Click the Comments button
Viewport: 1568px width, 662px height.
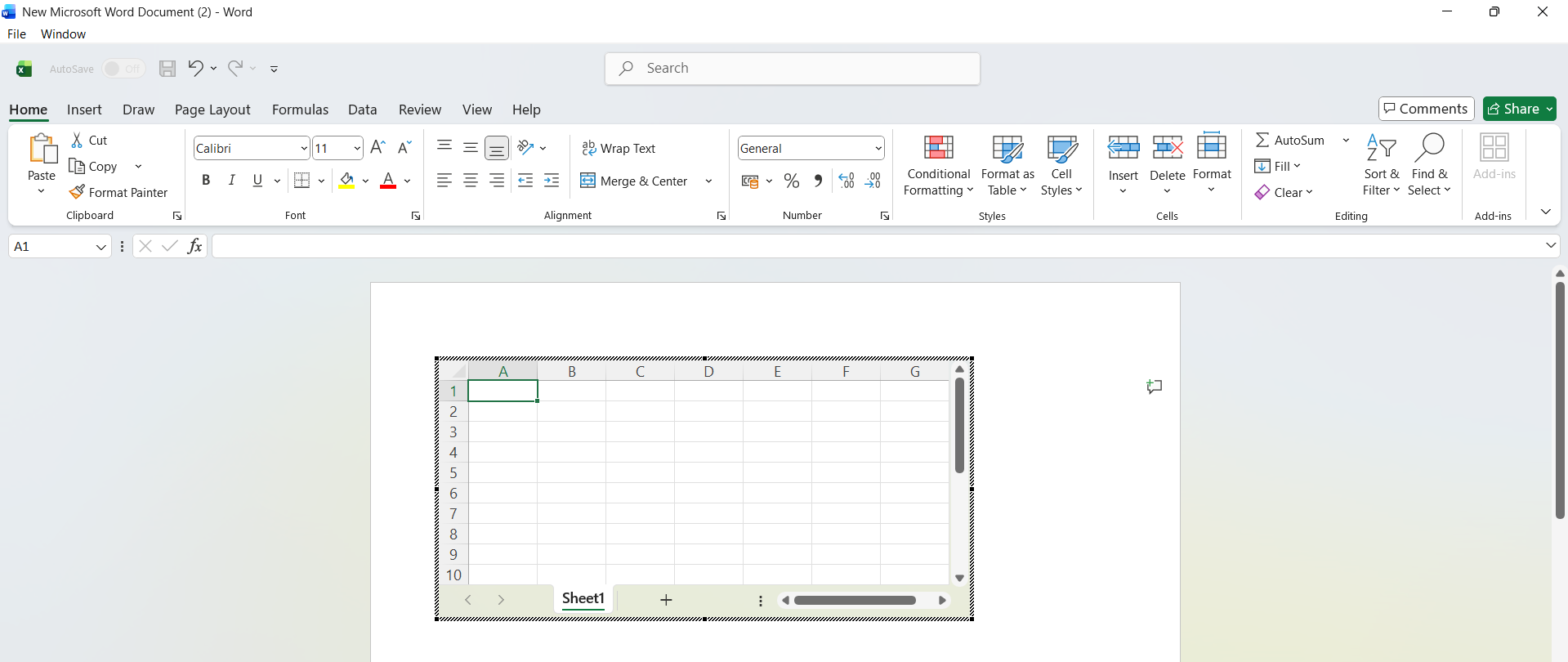point(1426,109)
